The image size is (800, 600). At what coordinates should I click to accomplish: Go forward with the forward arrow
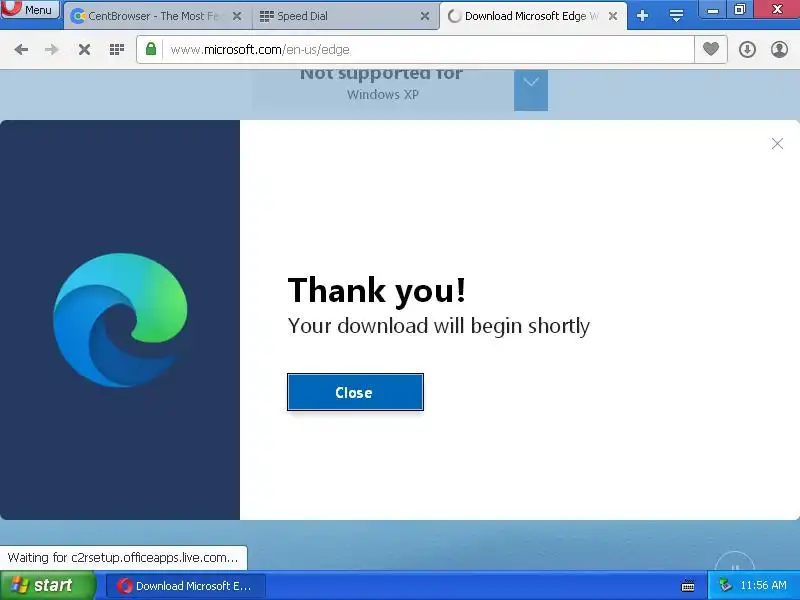coord(52,49)
